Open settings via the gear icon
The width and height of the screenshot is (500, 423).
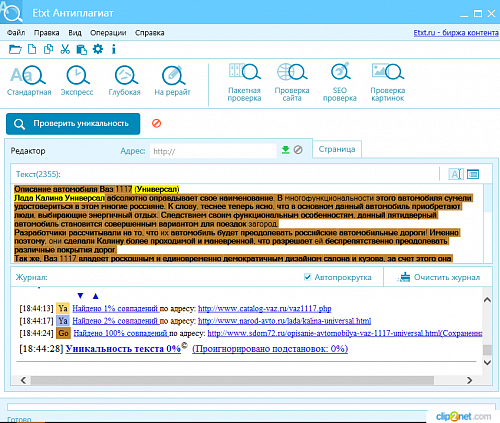[x=98, y=49]
